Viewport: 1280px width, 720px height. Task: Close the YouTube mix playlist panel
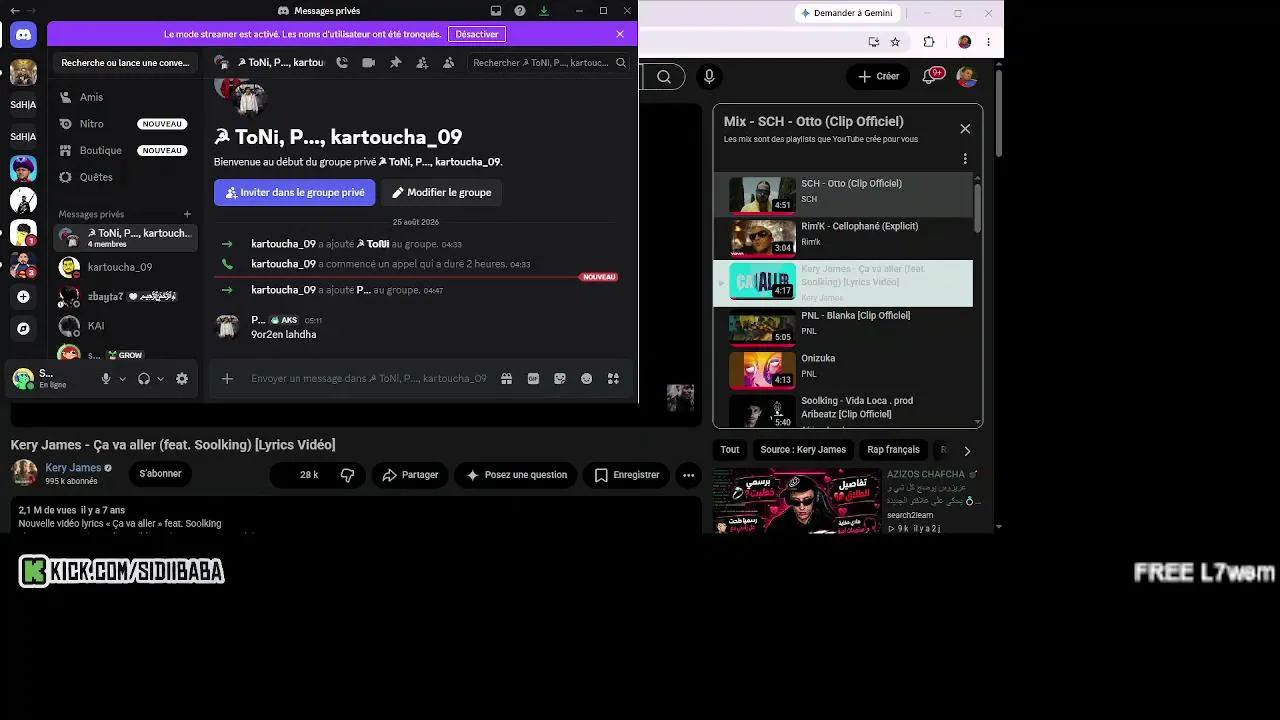click(965, 129)
